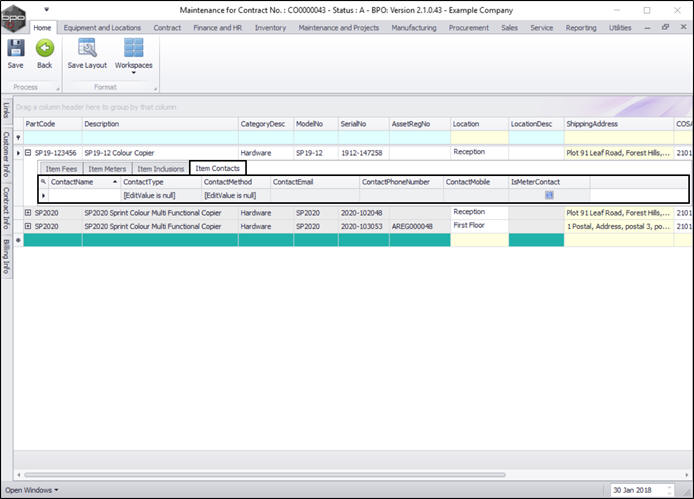Click the filter row funnel icon
This screenshot has width=694, height=499.
coord(18,138)
